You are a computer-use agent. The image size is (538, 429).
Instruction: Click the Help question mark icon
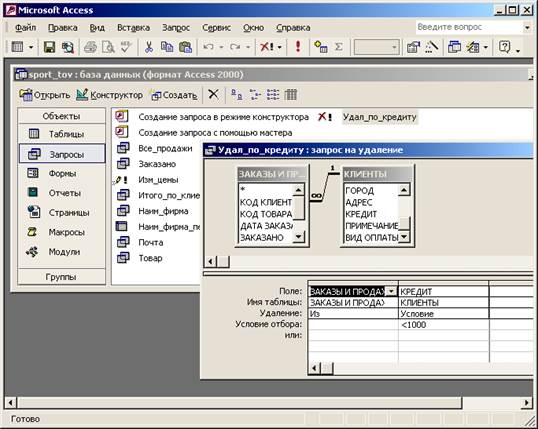(504, 47)
